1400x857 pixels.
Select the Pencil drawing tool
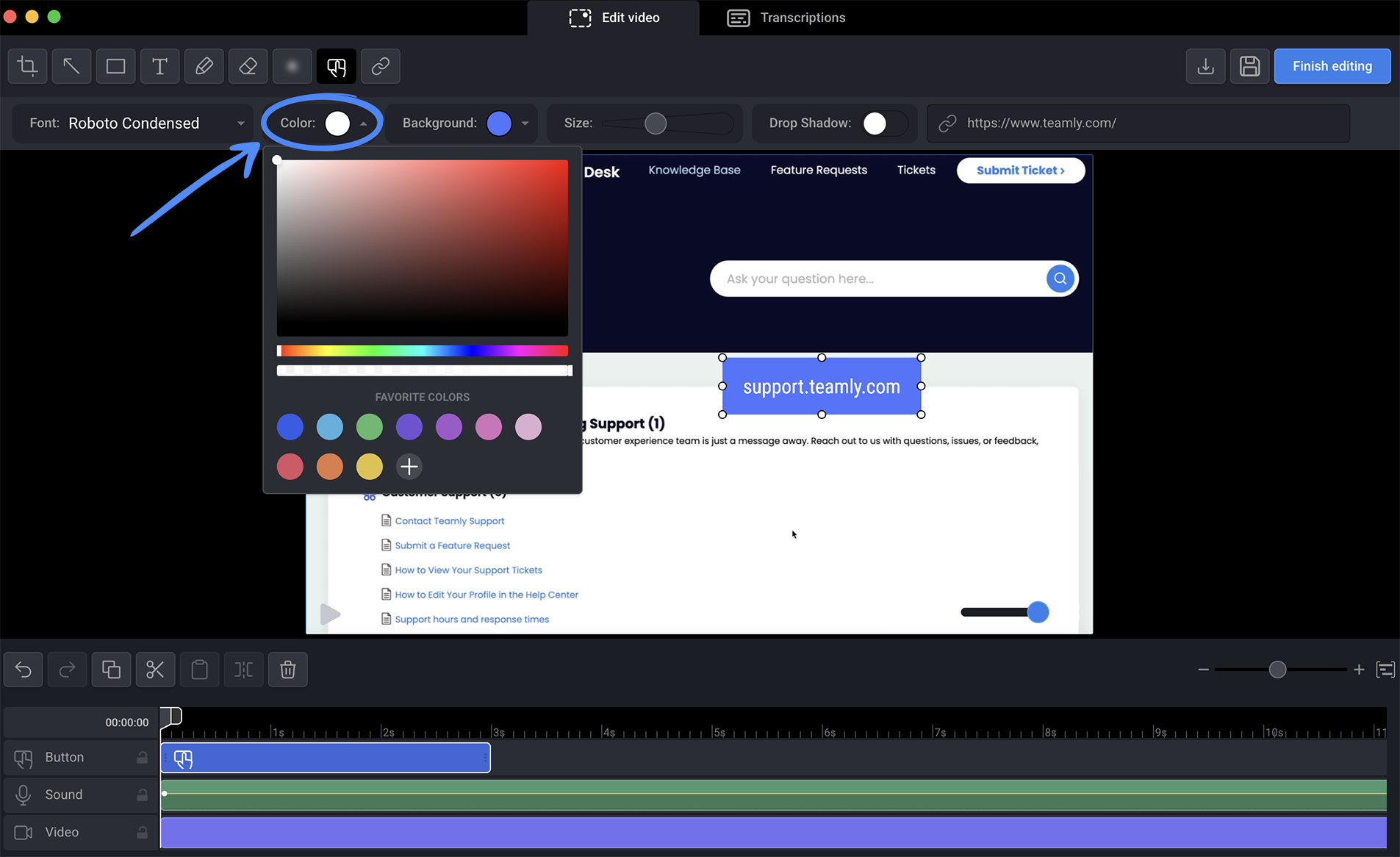204,66
